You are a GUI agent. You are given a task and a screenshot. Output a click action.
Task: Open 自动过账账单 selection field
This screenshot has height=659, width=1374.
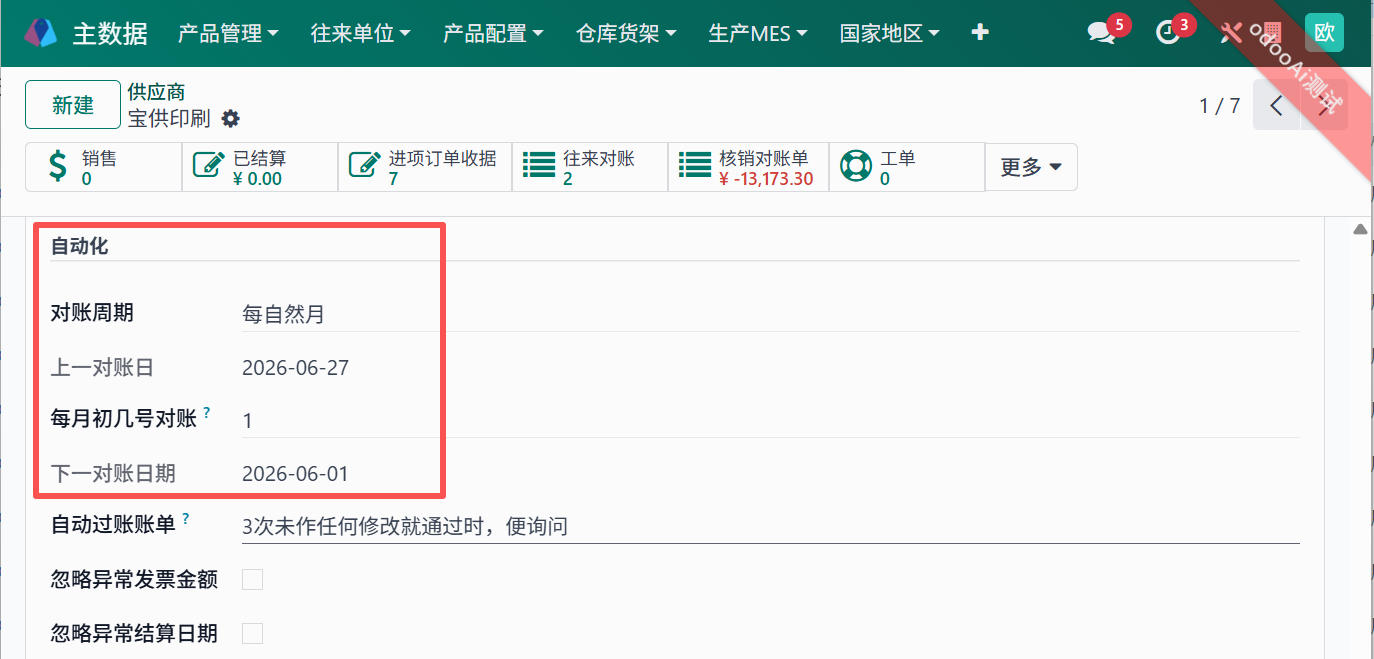click(770, 526)
